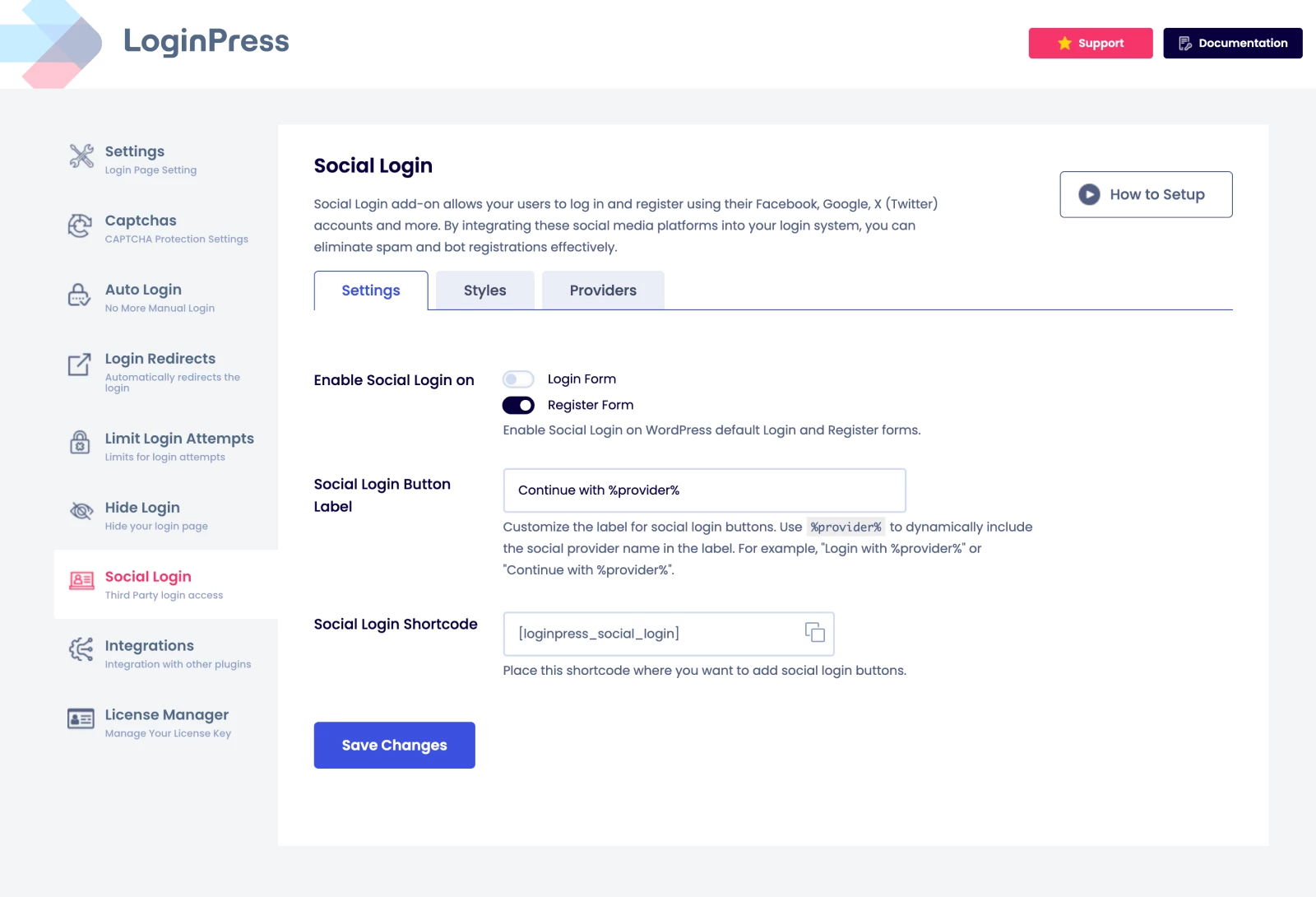
Task: Switch to the Styles tab
Action: click(484, 290)
